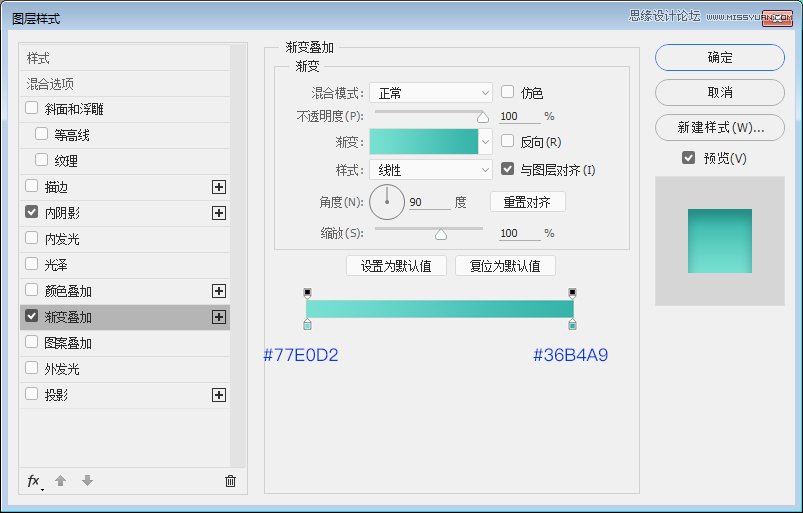Enable 纹理 checkbox
The image size is (803, 513).
[x=41, y=160]
